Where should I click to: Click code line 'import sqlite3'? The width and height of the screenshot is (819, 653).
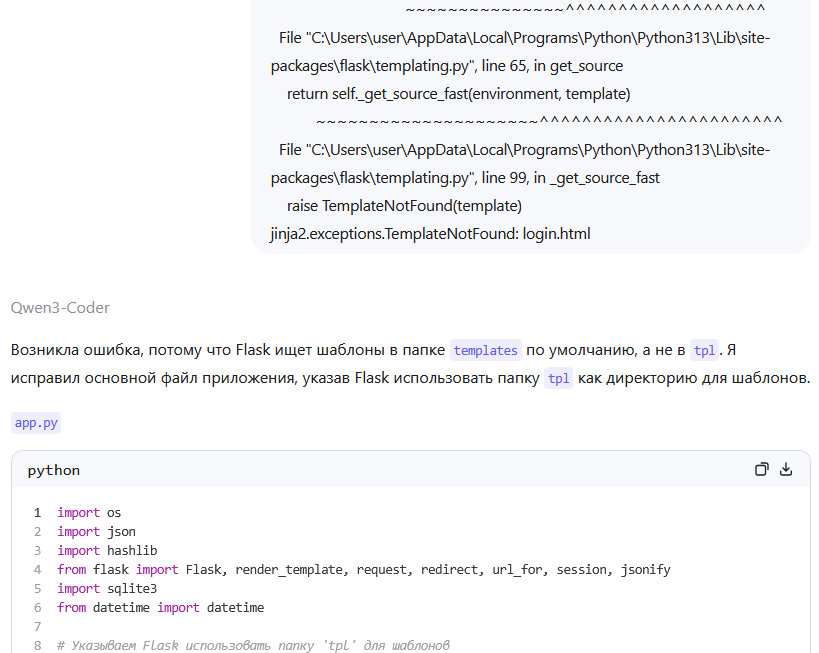pyautogui.click(x=107, y=589)
